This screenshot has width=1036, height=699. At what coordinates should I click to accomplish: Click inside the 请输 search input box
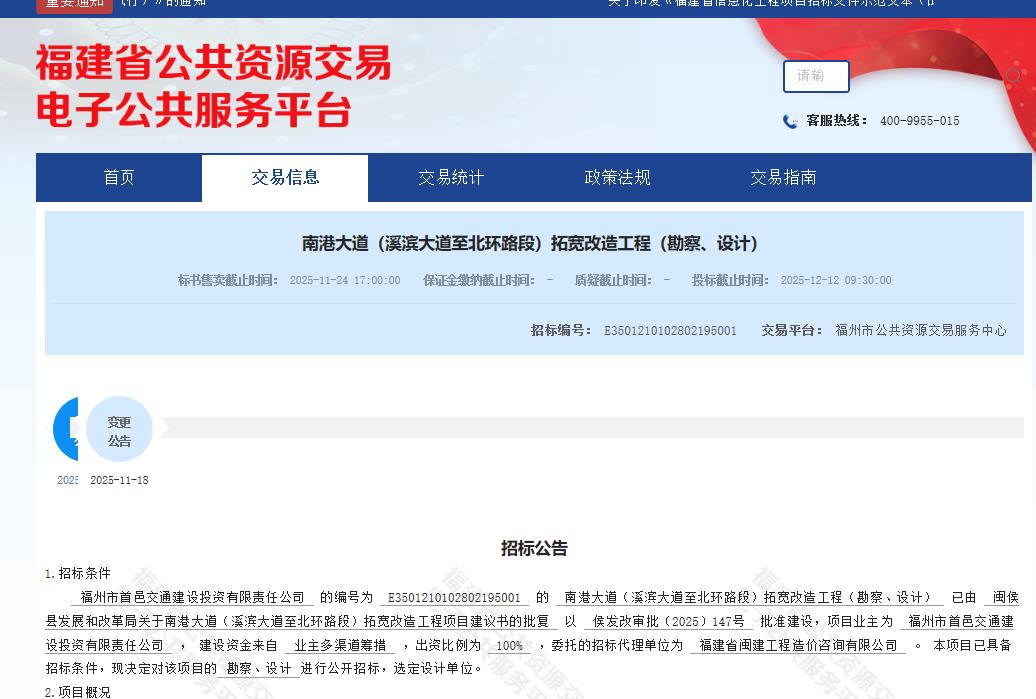tap(816, 76)
